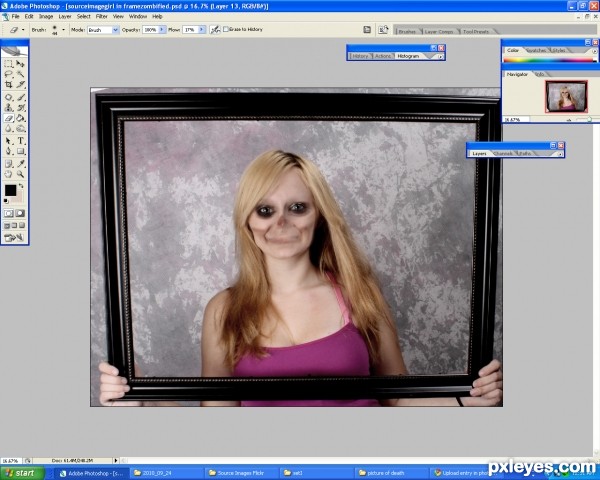Switch to Standard editing mode
Screen dimensions: 600x480
[x=8, y=213]
